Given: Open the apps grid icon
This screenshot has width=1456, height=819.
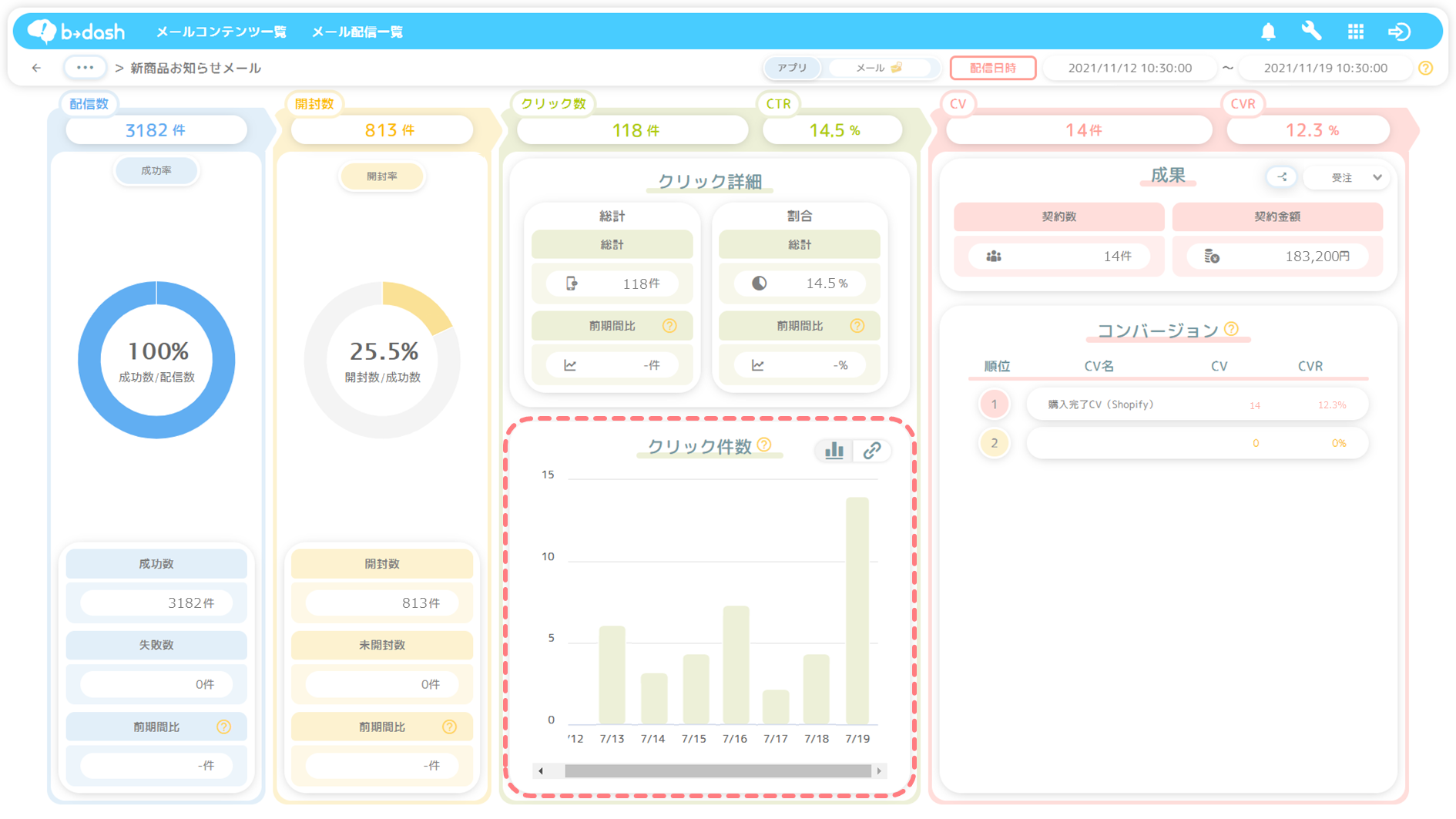Looking at the screenshot, I should (1355, 32).
